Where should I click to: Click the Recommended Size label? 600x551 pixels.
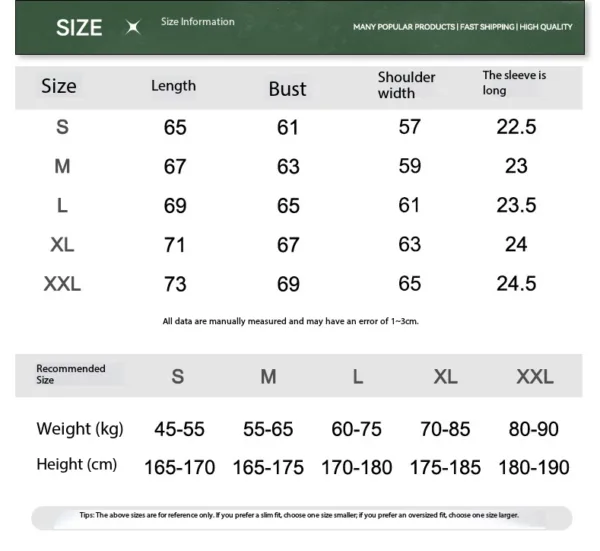coord(70,374)
